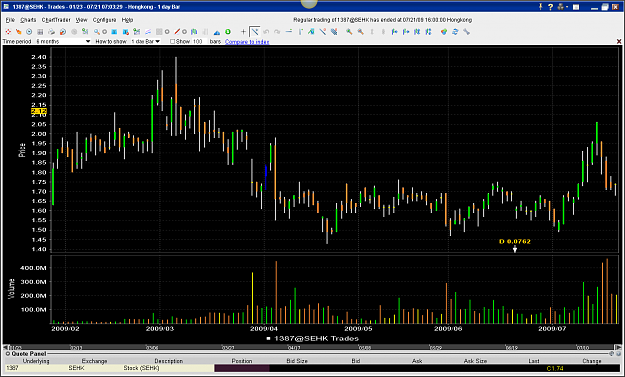Click the Position column header
The height and width of the screenshot is (377, 625).
(242, 361)
